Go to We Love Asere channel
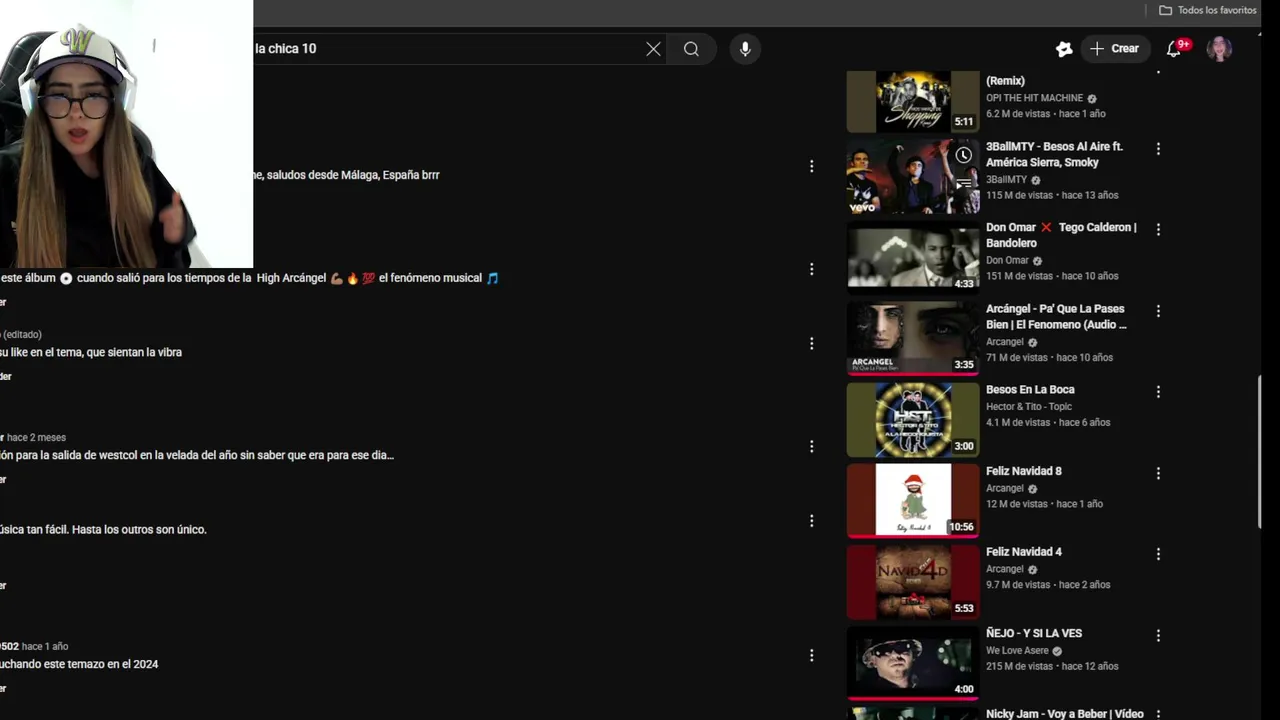Screen dimensions: 1280x720 [x=1017, y=651]
